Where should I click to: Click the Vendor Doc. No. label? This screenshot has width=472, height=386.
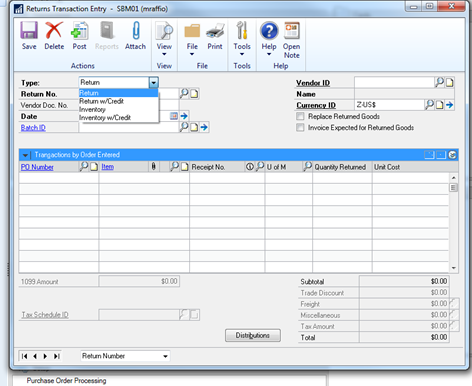[44, 105]
